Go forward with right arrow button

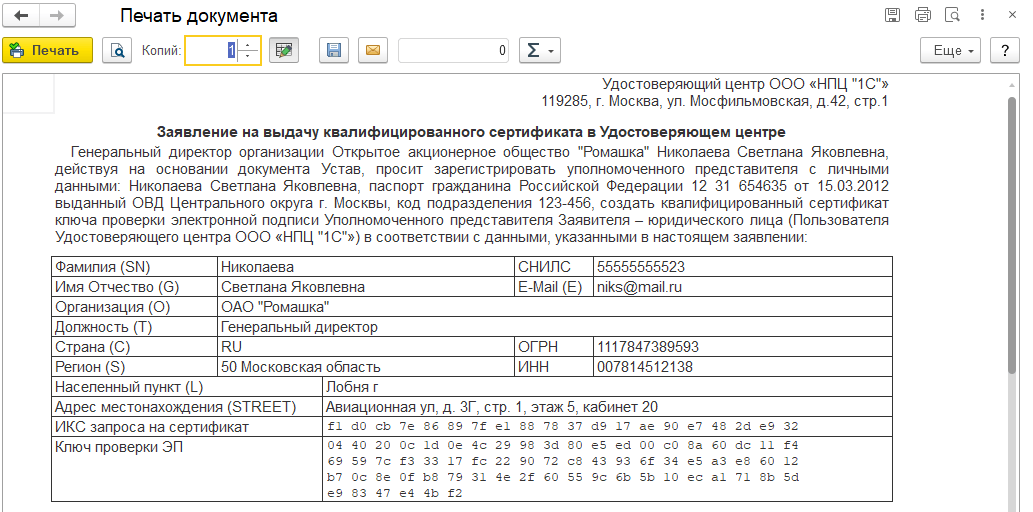pyautogui.click(x=57, y=16)
